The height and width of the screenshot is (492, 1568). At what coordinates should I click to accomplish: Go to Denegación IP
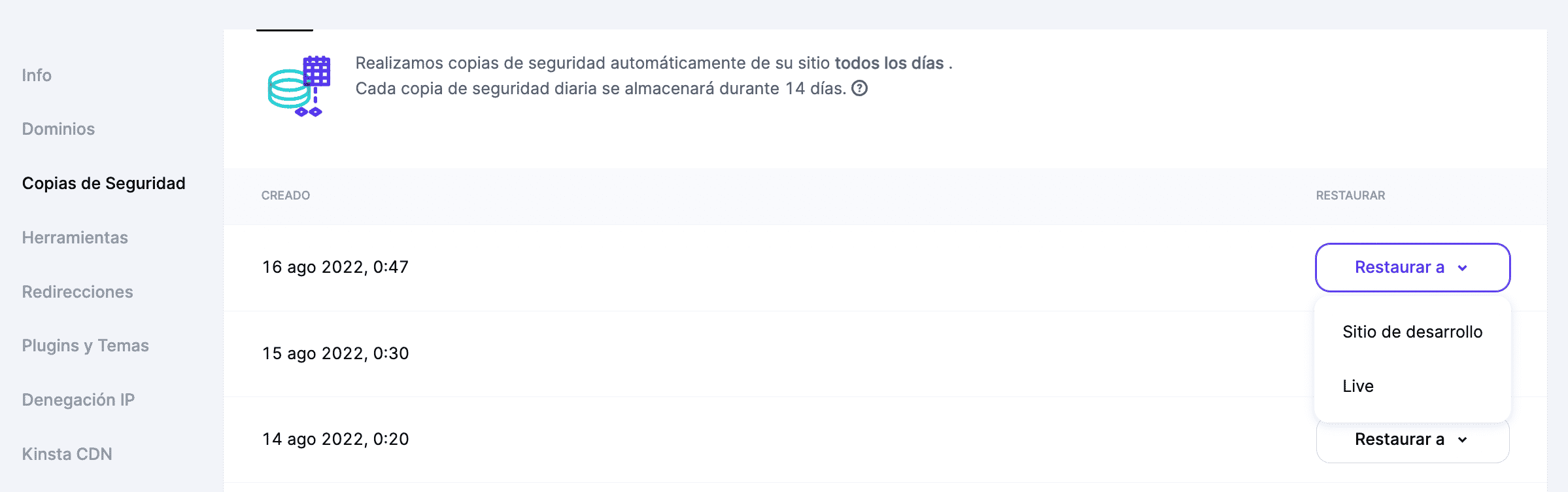pyautogui.click(x=78, y=400)
